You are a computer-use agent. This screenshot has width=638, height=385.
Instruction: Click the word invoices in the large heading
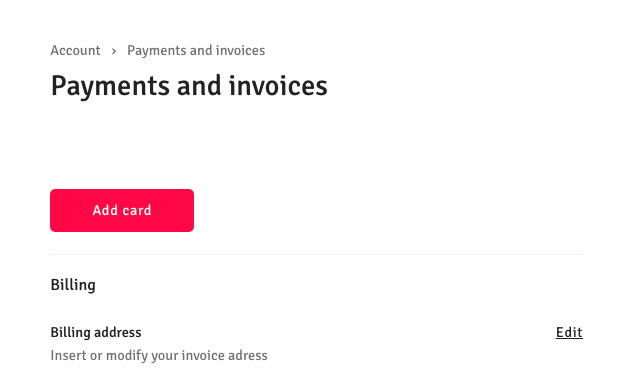point(278,86)
